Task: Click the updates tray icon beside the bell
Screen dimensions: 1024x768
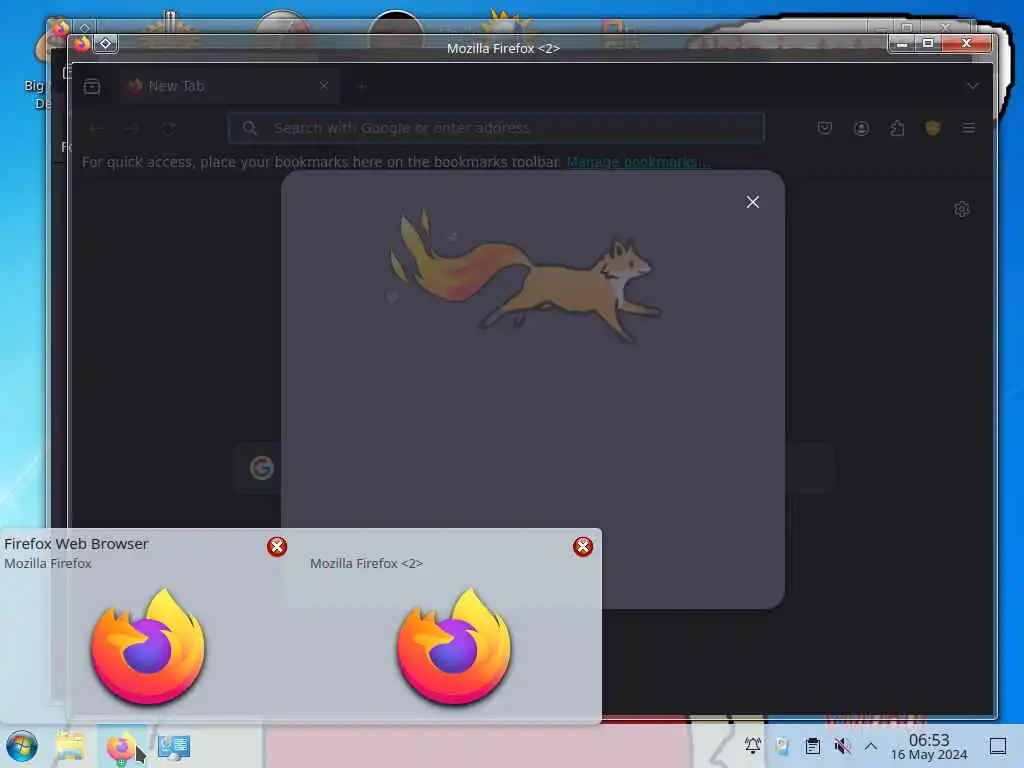Action: (x=782, y=745)
